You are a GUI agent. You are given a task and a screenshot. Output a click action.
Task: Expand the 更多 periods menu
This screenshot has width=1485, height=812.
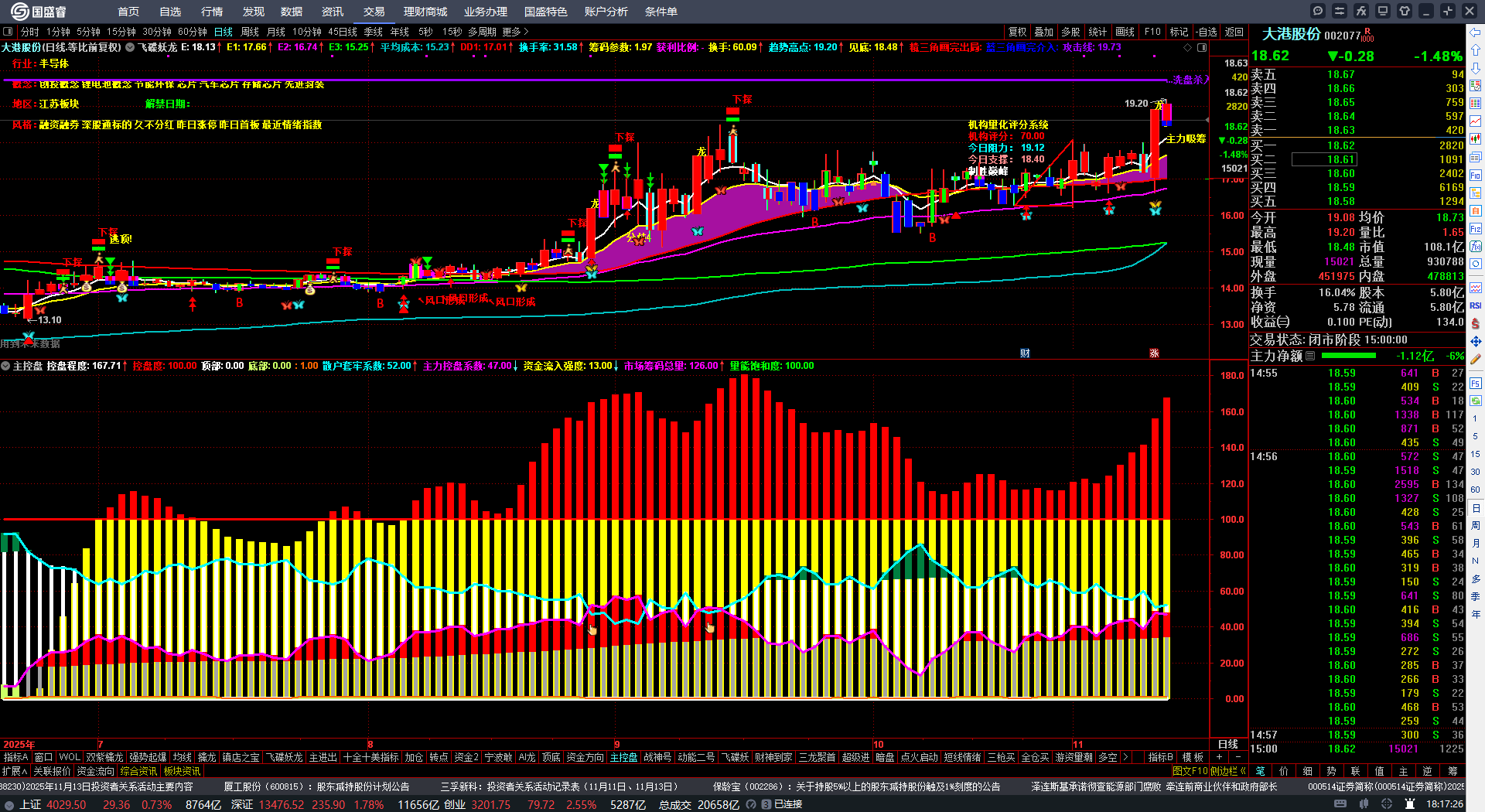(x=515, y=32)
